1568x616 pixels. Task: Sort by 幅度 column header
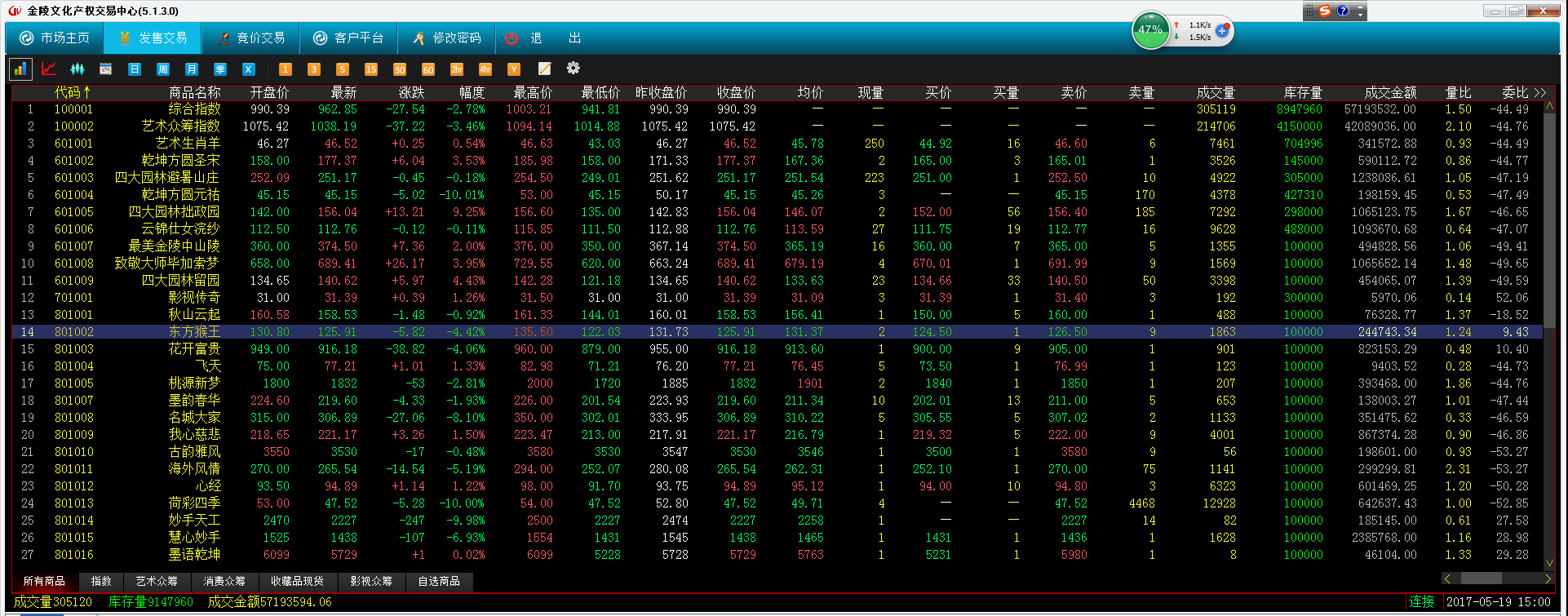point(472,92)
